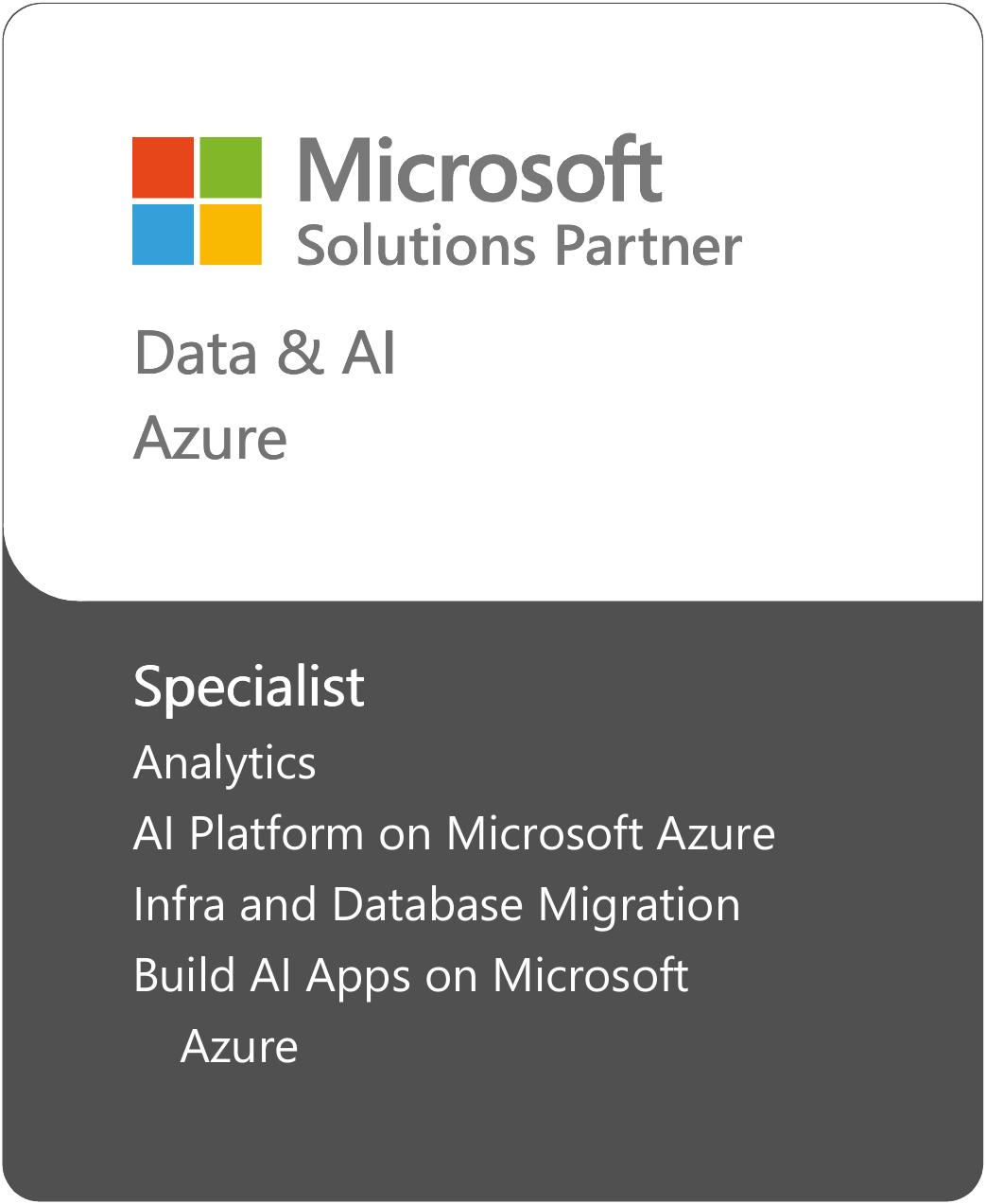Select the word "Data" in the white panel
The image size is (986, 1204).
196,354
